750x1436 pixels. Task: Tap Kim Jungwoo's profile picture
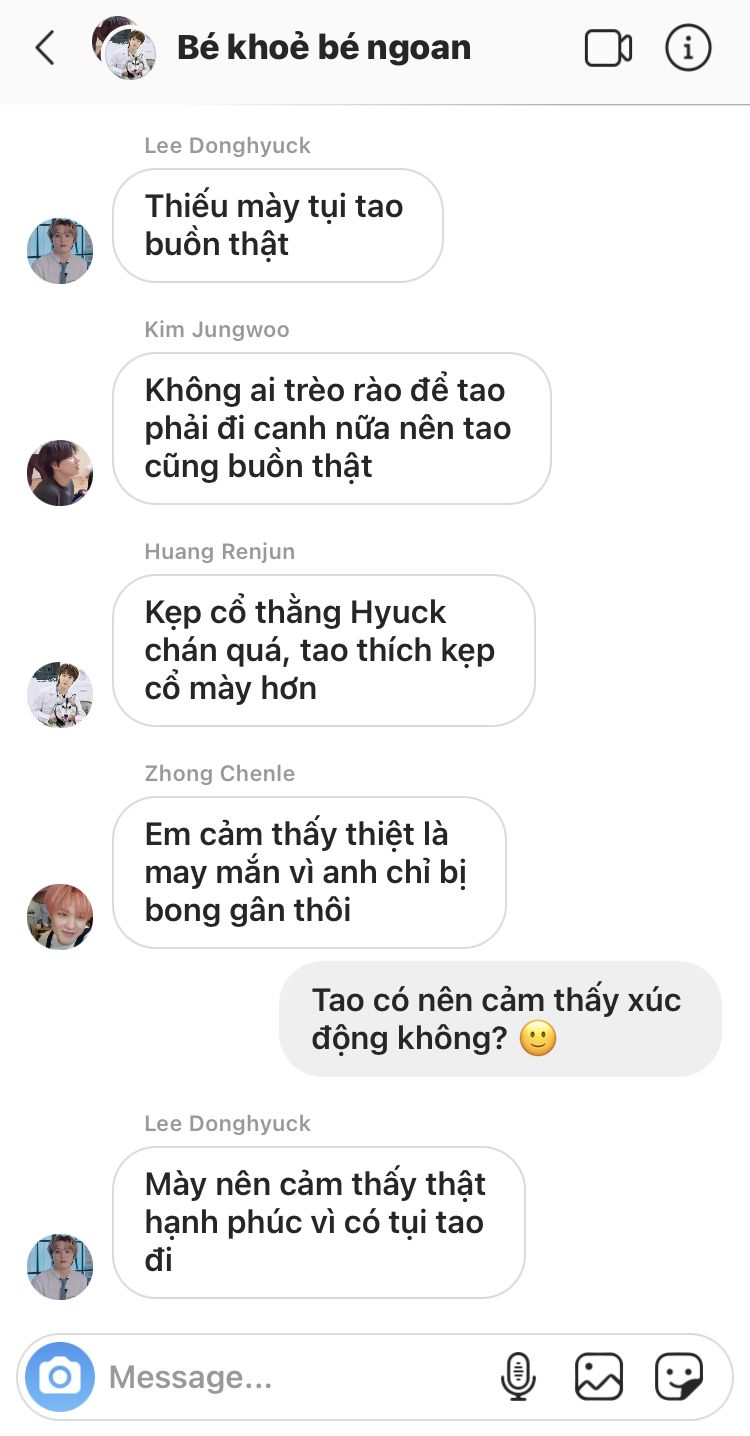(x=60, y=472)
